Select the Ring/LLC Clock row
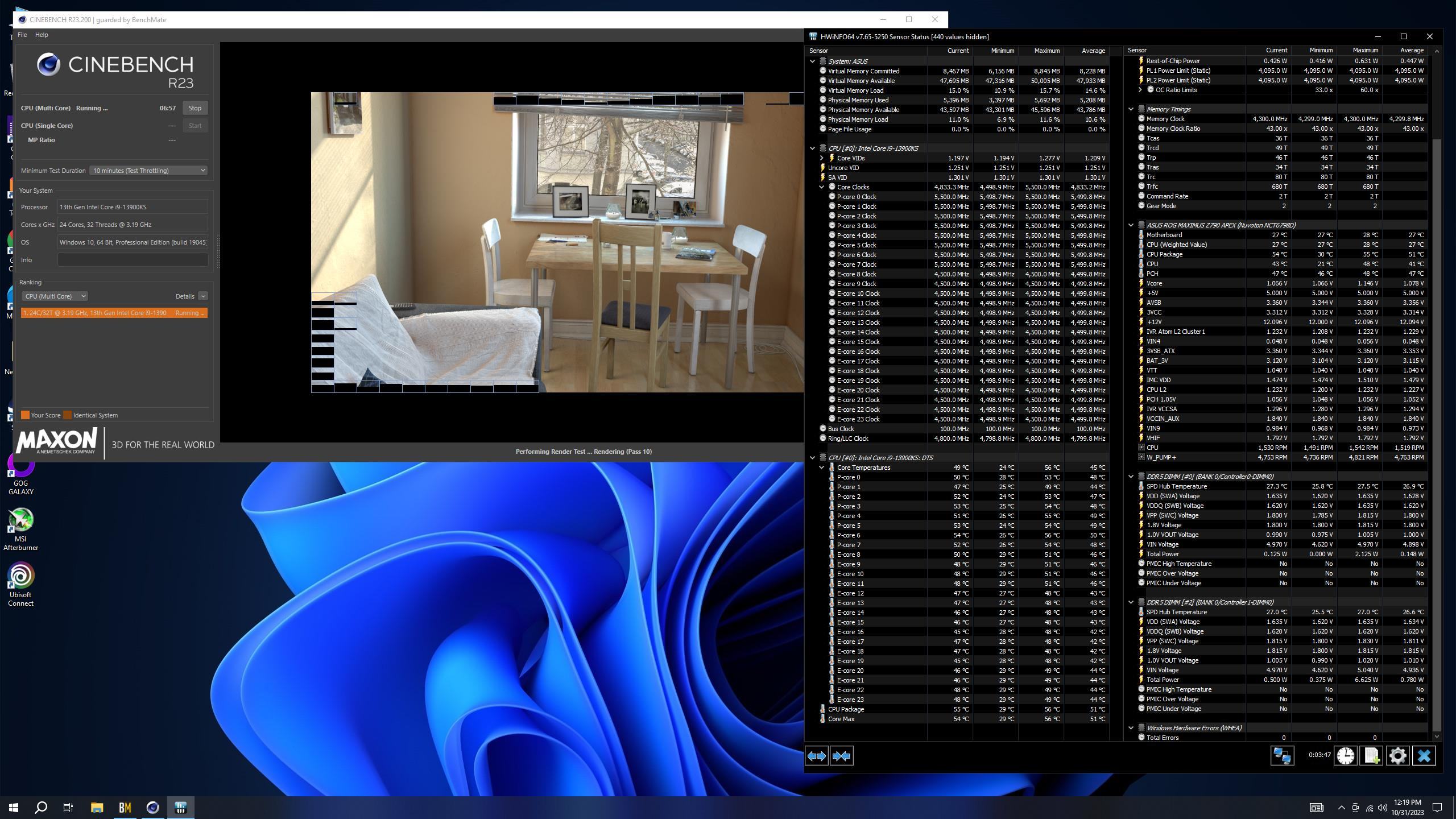This screenshot has width=1456, height=819. click(x=958, y=439)
